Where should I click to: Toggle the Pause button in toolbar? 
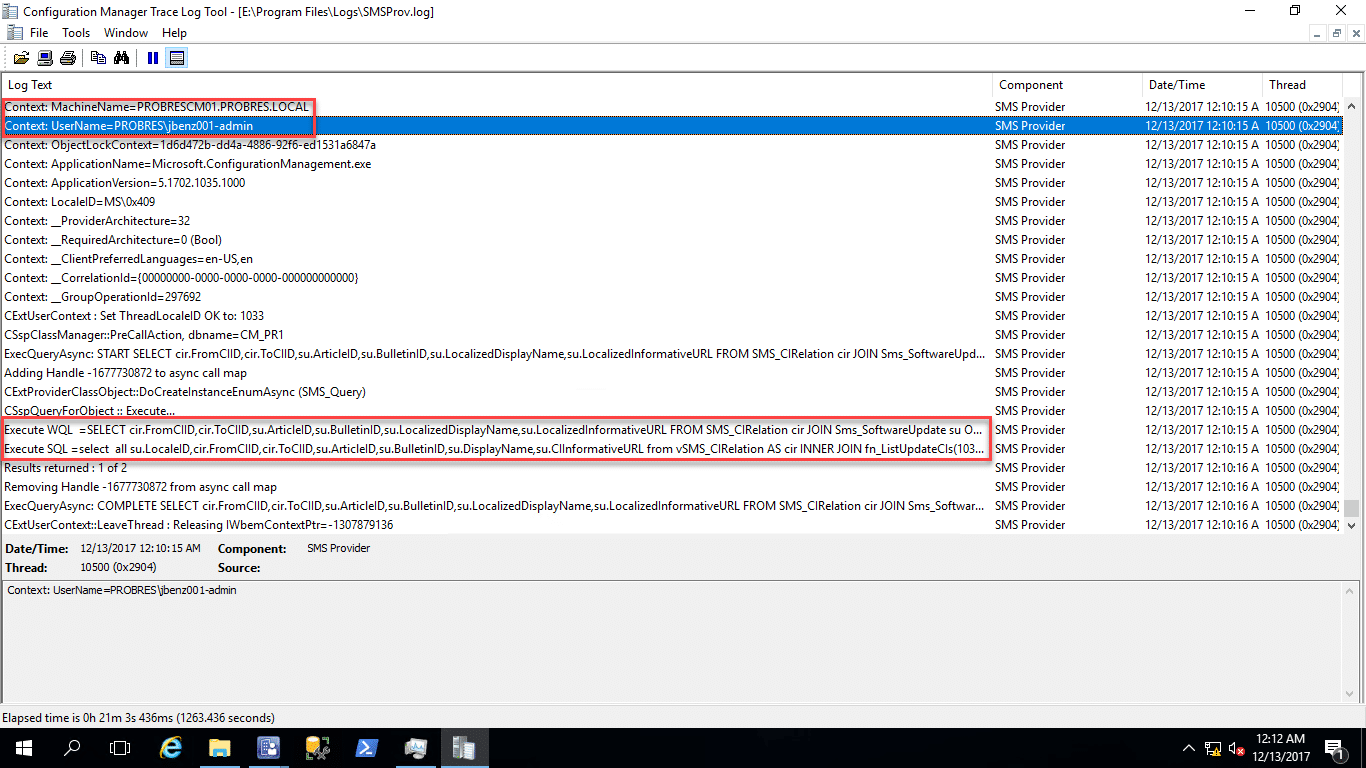(152, 58)
